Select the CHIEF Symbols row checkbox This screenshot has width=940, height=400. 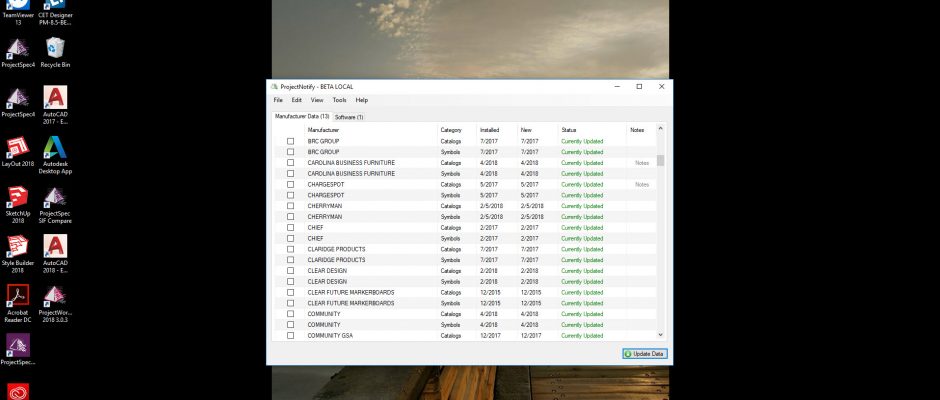click(x=291, y=239)
